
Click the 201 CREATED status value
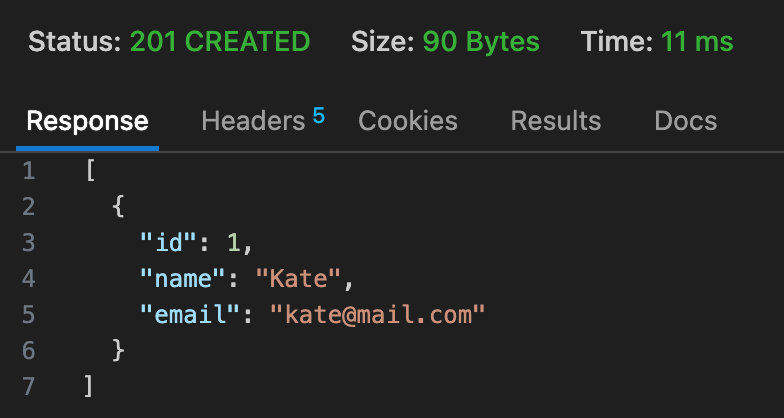pyautogui.click(x=220, y=42)
